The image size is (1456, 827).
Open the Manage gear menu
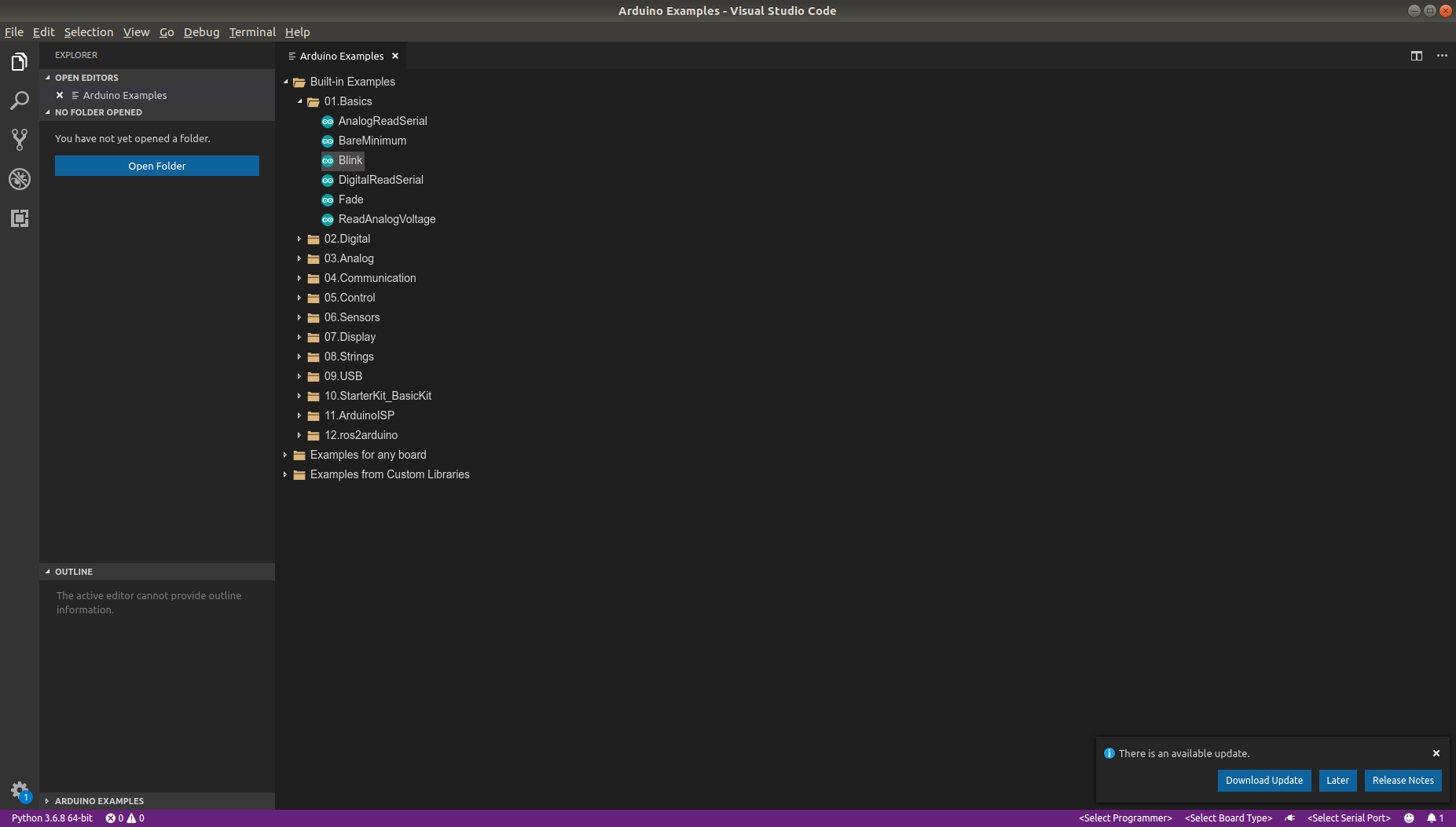20,791
